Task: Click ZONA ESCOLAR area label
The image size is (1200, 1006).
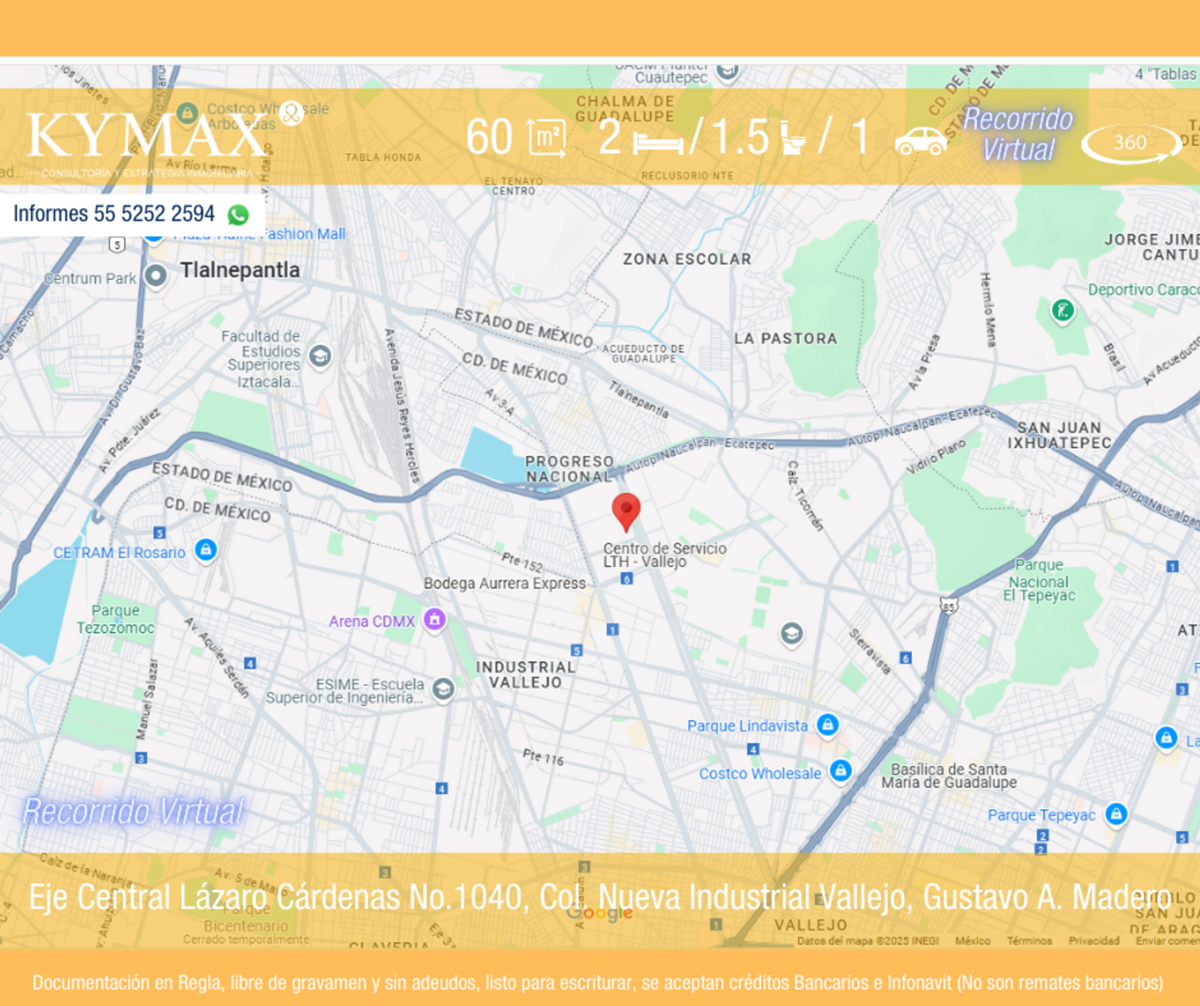Action: pyautogui.click(x=687, y=259)
